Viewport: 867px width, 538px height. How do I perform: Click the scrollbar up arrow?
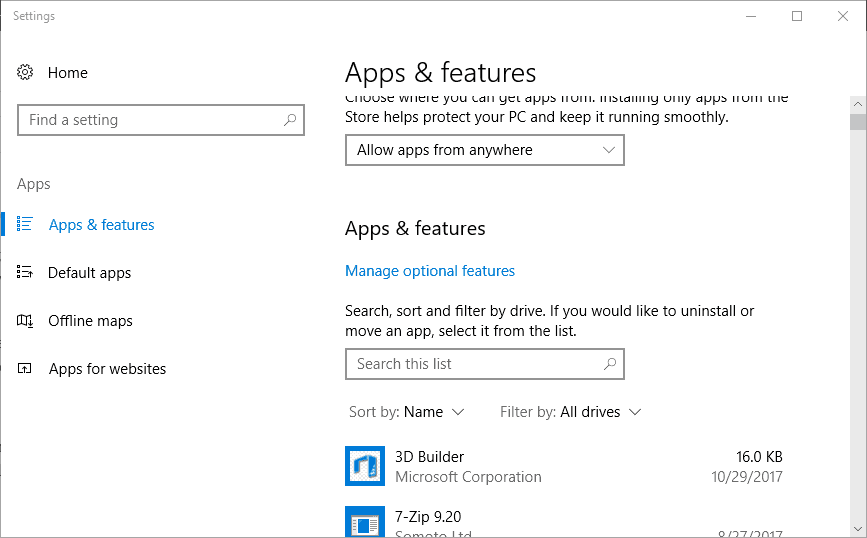click(858, 104)
